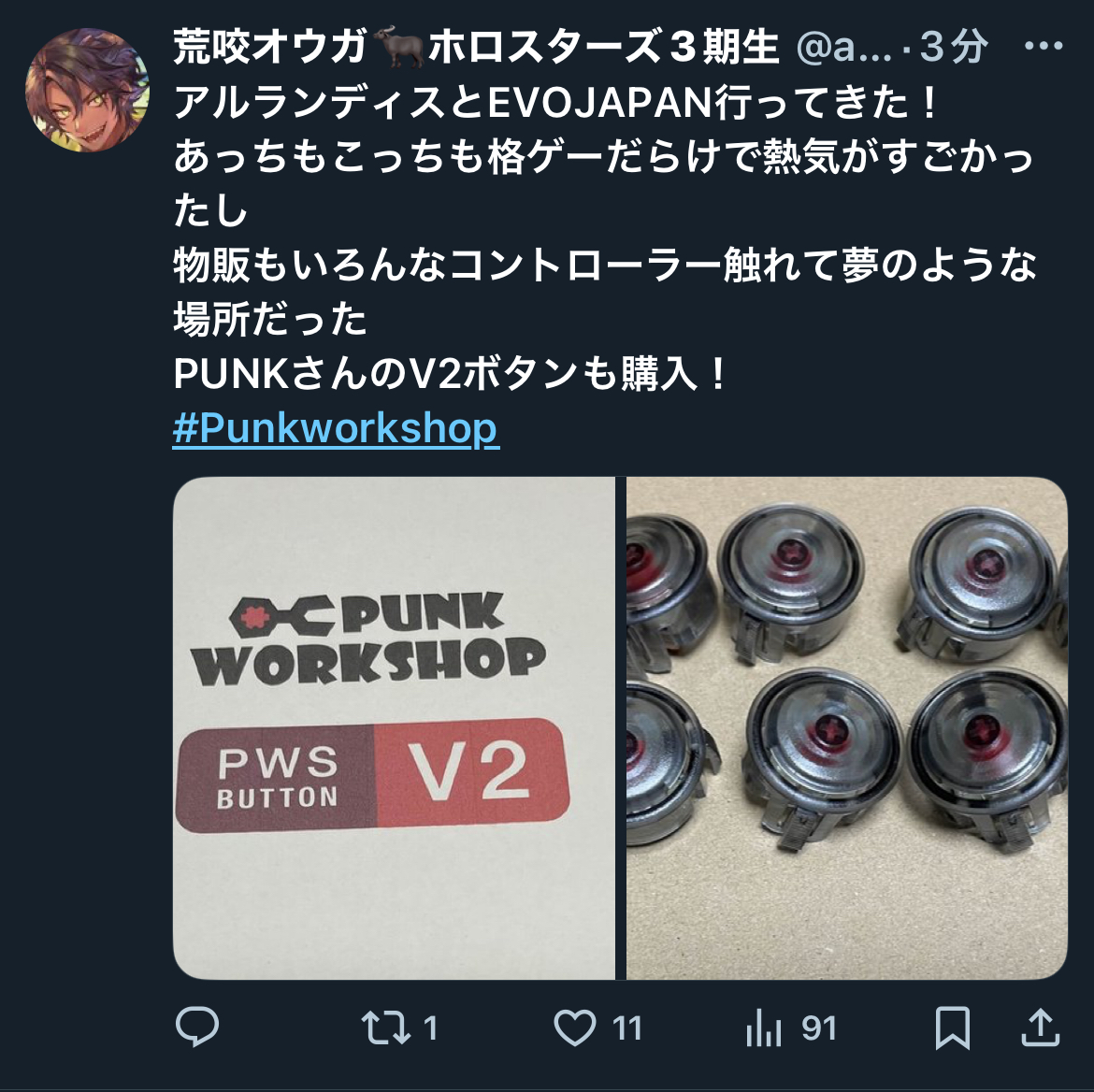This screenshot has height=1092, width=1094.
Task: Share the tweet using the upload arrow icon
Action: pyautogui.click(x=1041, y=1027)
